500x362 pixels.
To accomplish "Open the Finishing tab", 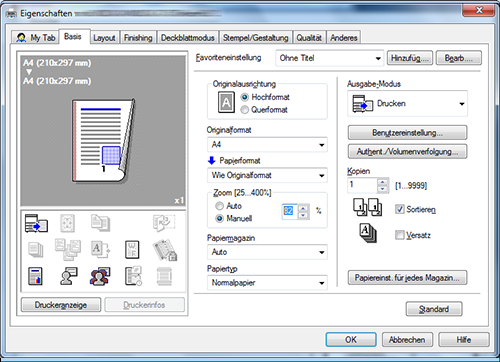I will (x=138, y=38).
